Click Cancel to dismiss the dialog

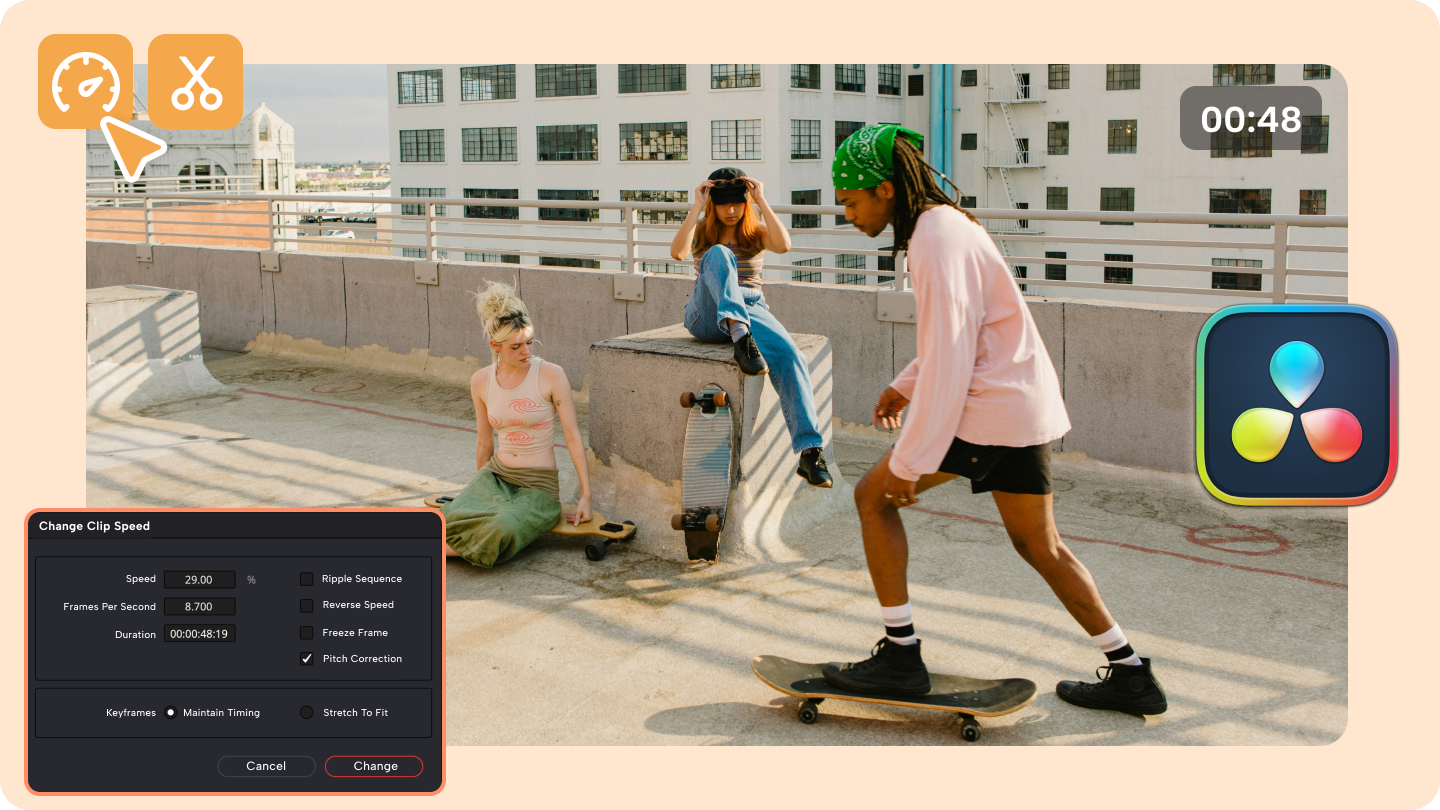[x=266, y=766]
